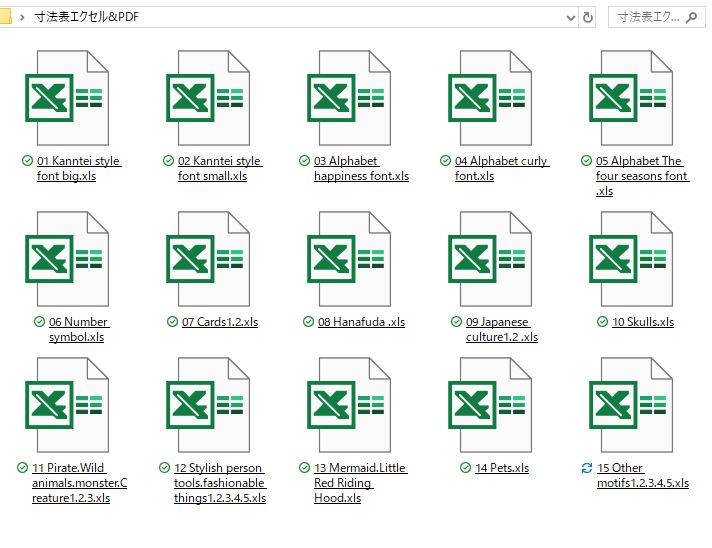This screenshot has height=548, width=712.
Task: Click file name 07 Cards1.2.xls
Action: click(x=220, y=322)
